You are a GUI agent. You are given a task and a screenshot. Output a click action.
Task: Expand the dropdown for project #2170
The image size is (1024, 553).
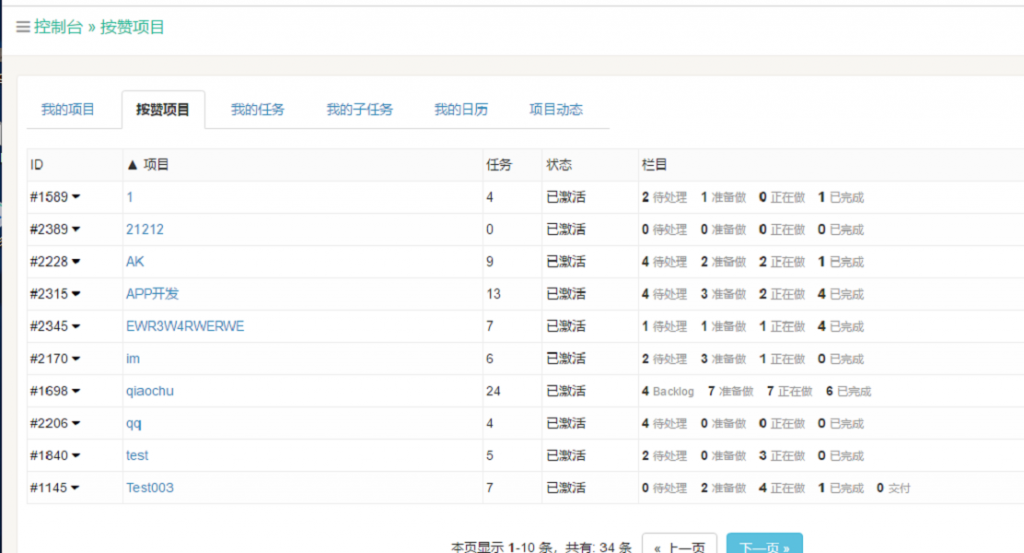(x=76, y=358)
